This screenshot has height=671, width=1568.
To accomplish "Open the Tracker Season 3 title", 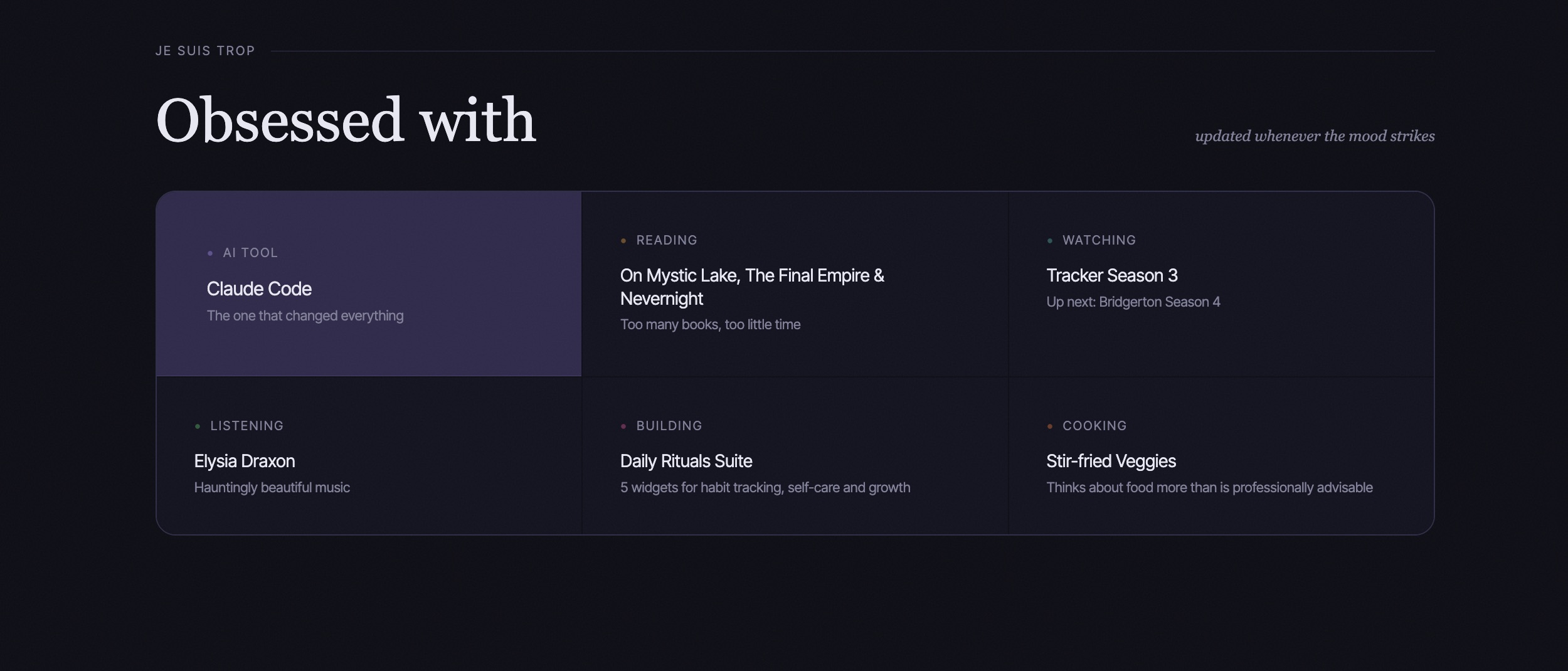I will coord(1112,275).
